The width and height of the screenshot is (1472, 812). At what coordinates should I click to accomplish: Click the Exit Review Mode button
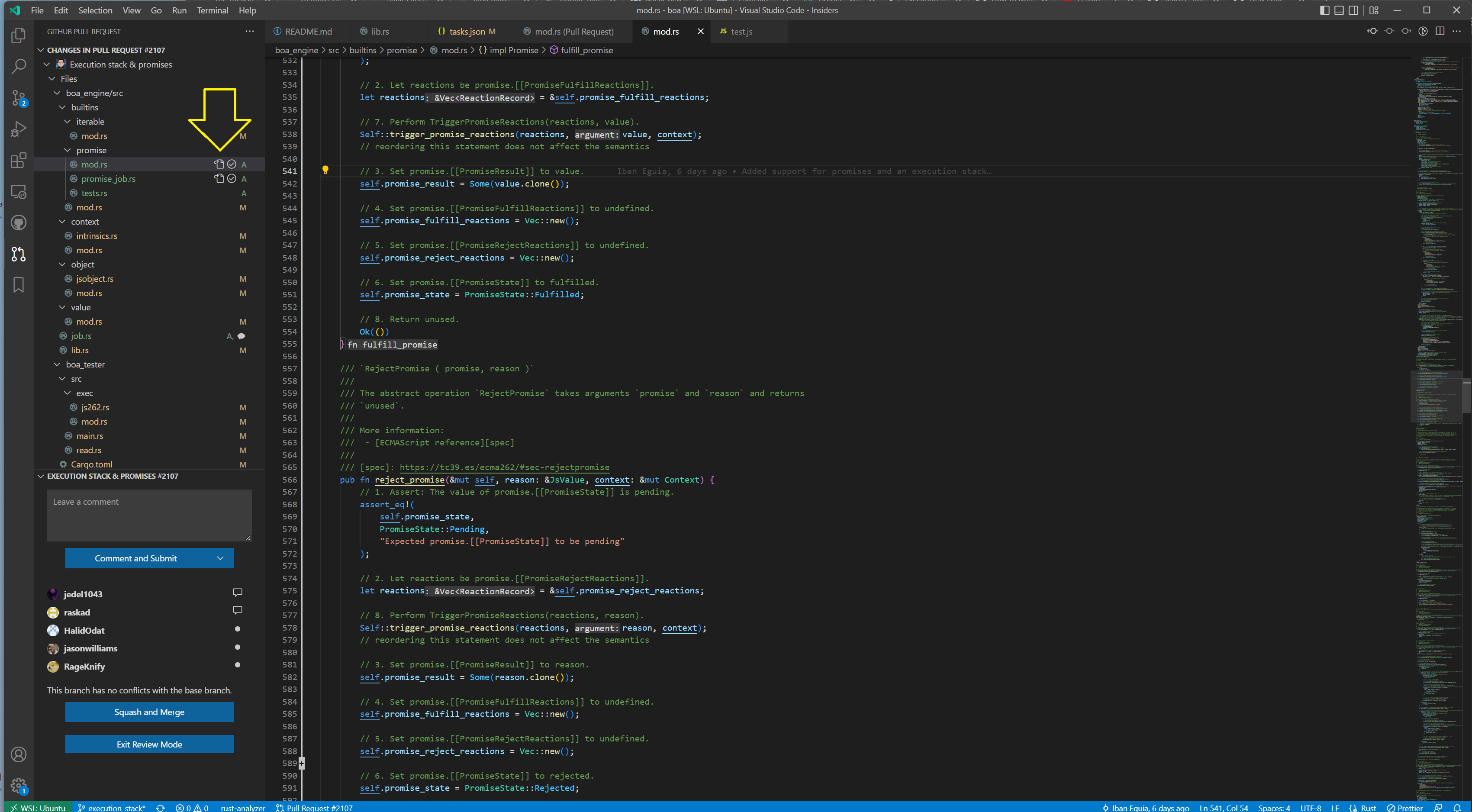pos(149,744)
